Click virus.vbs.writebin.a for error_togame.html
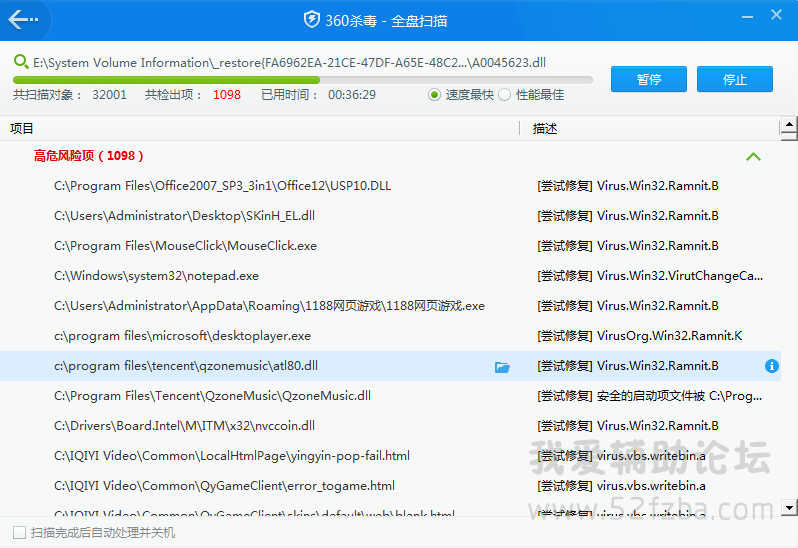 click(x=621, y=486)
